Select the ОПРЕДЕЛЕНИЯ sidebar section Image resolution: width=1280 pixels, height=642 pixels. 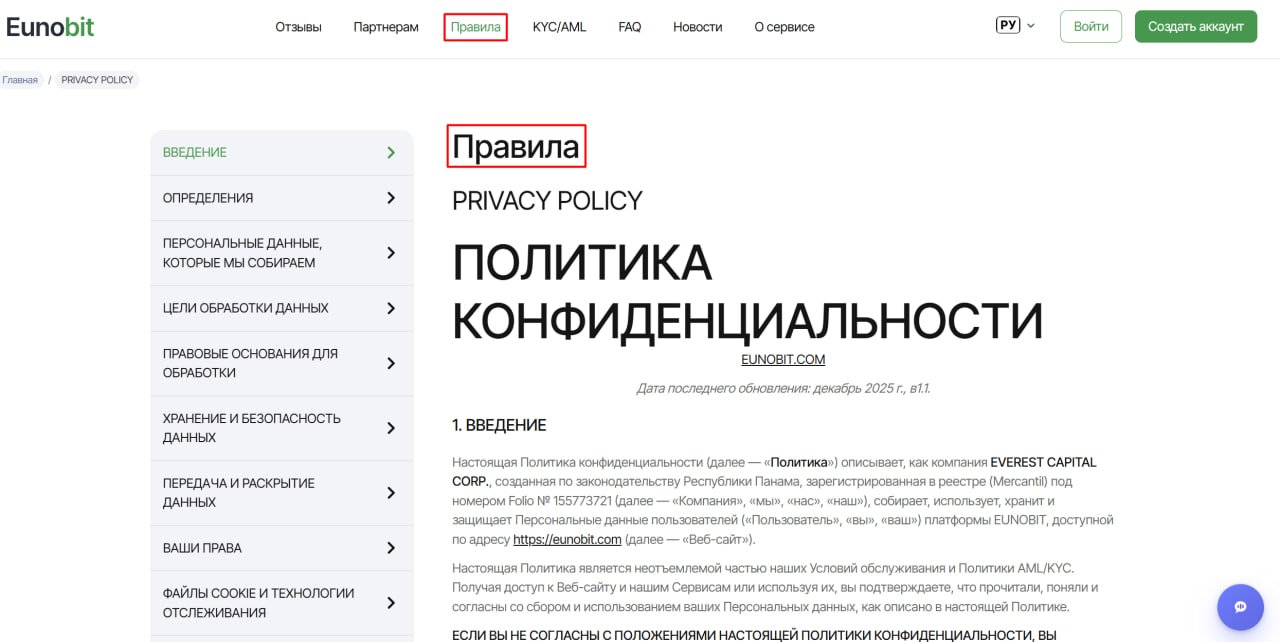coord(282,198)
